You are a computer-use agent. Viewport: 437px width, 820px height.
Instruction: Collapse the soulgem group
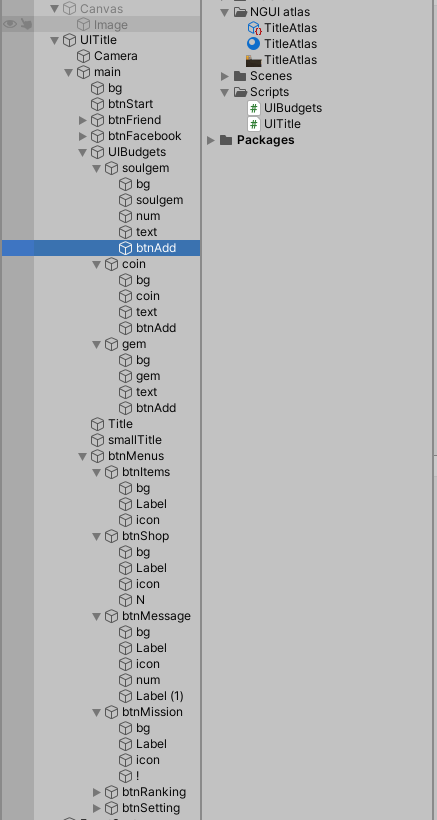click(x=97, y=168)
